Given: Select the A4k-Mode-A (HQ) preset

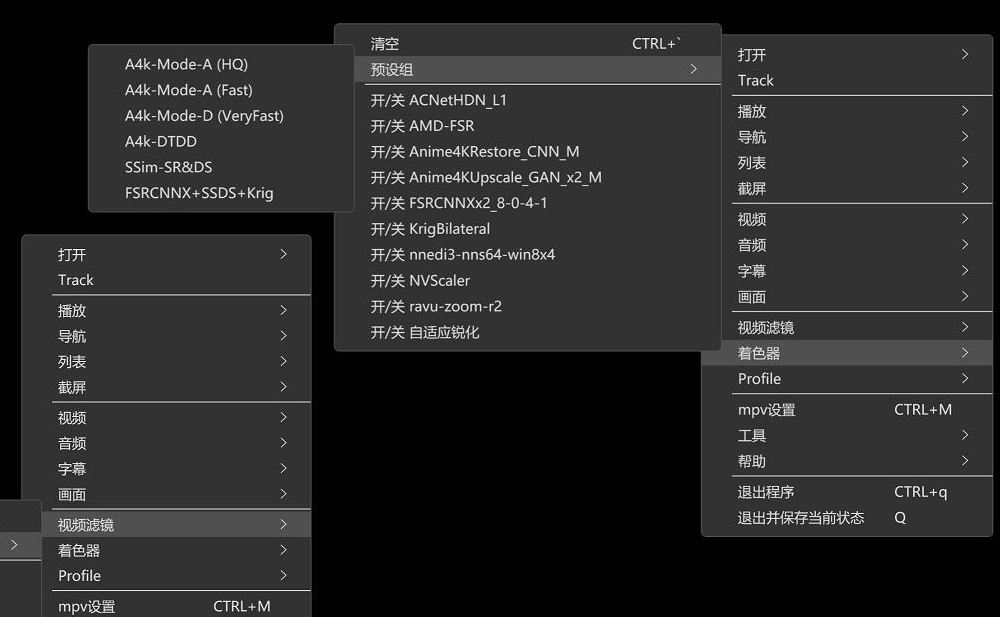Looking at the screenshot, I should coord(186,64).
